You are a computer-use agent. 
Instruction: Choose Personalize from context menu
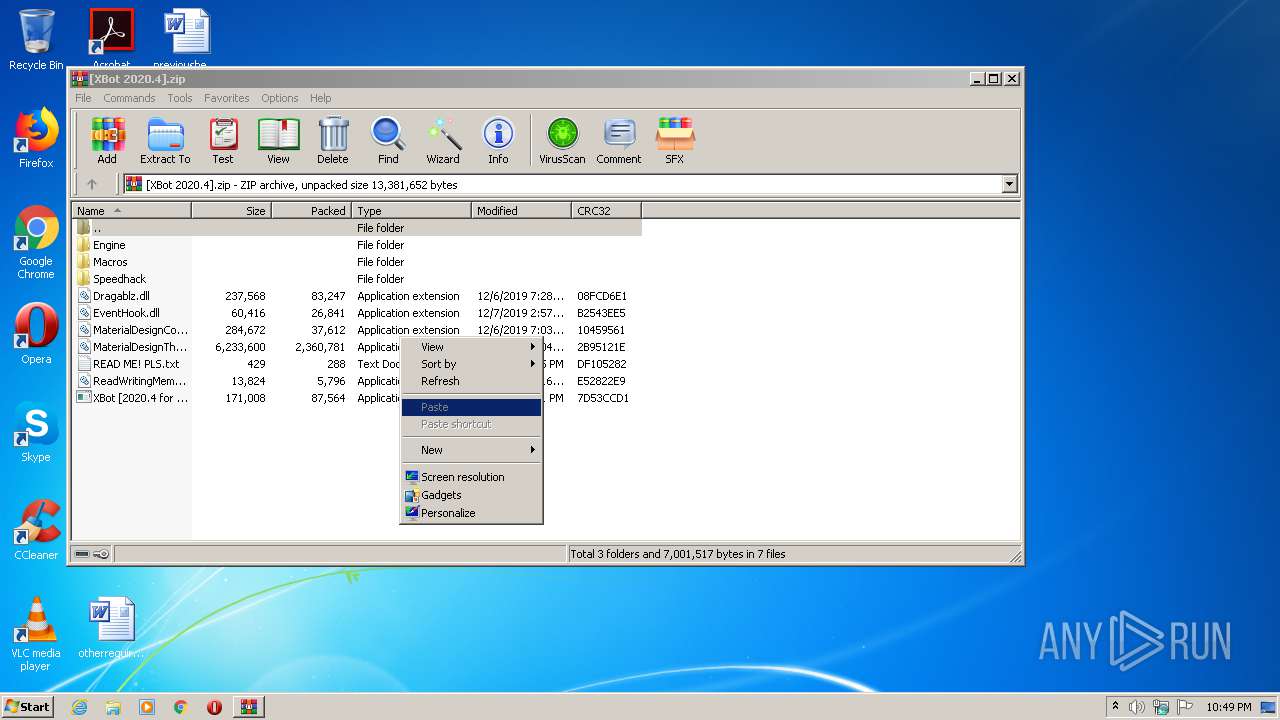pos(471,513)
